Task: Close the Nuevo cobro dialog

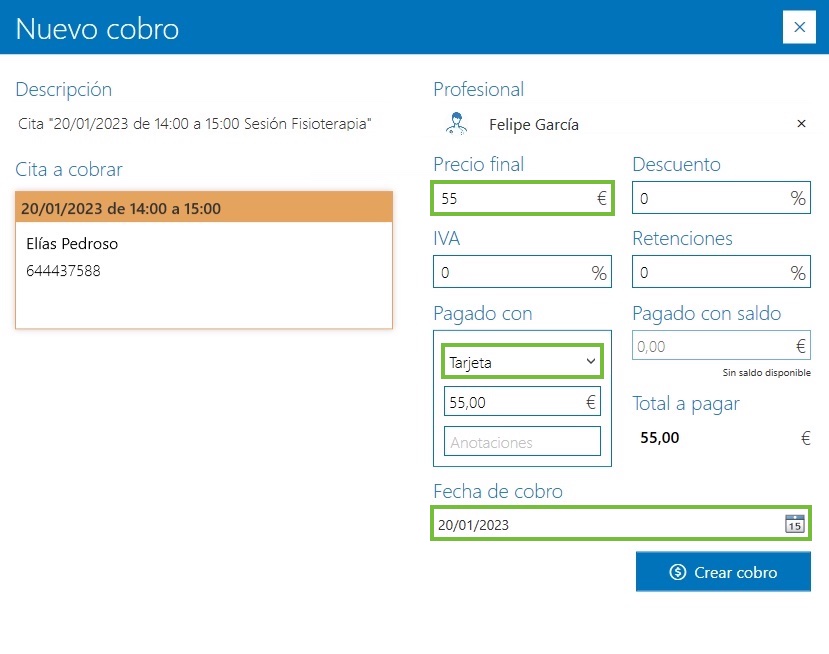Action: pos(799,27)
